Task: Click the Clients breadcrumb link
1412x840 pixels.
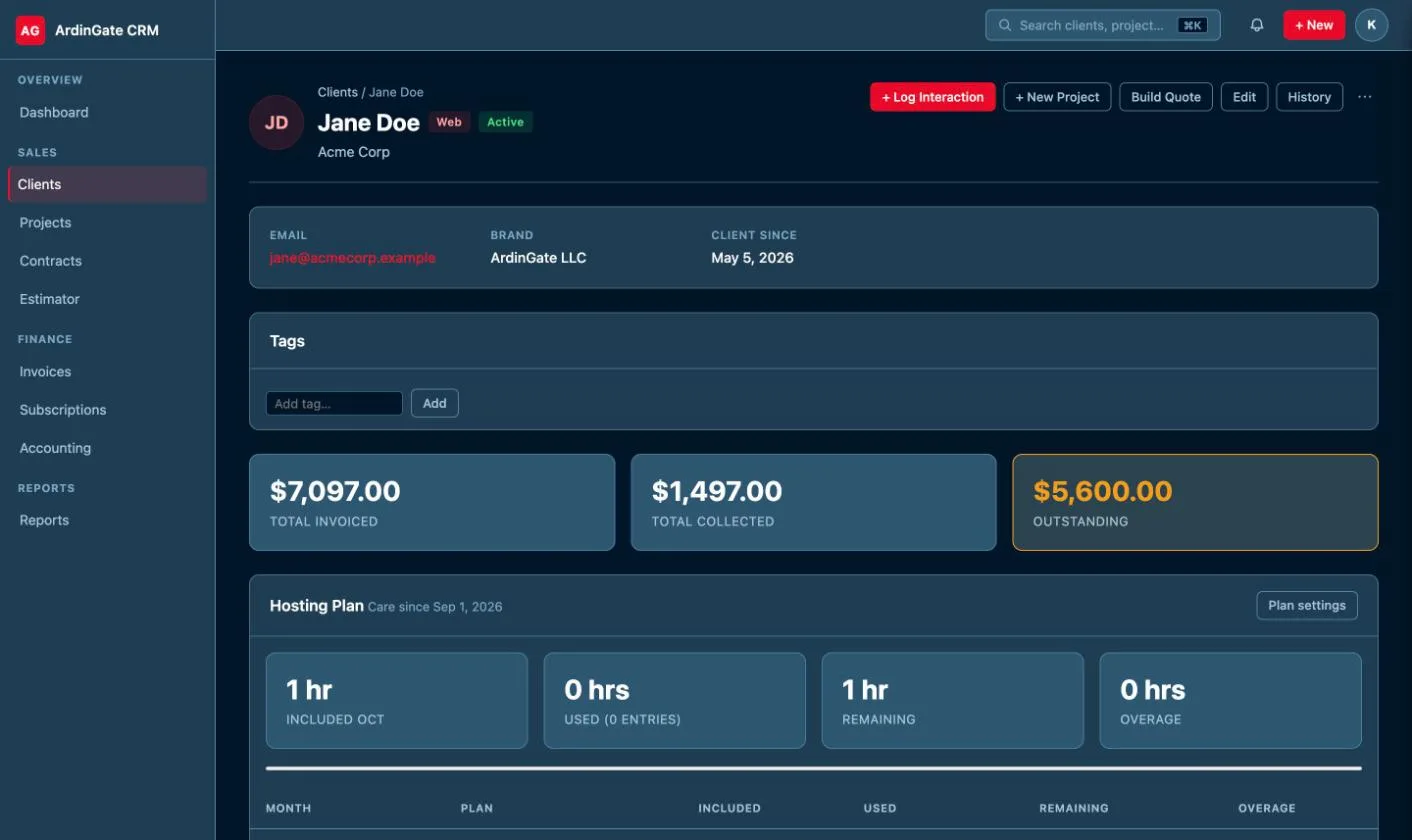Action: (x=337, y=92)
